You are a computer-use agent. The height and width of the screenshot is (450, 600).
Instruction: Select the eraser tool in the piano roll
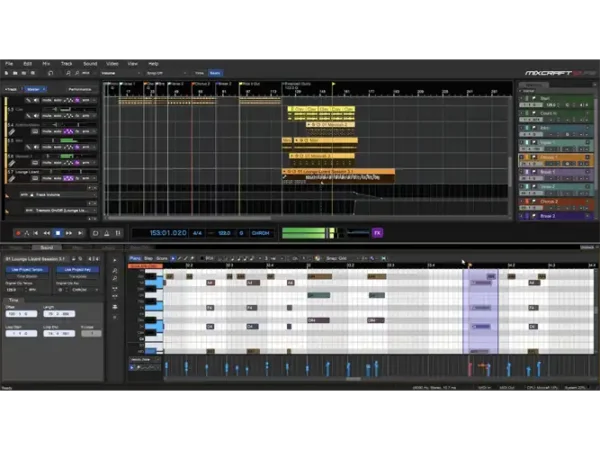coord(192,259)
